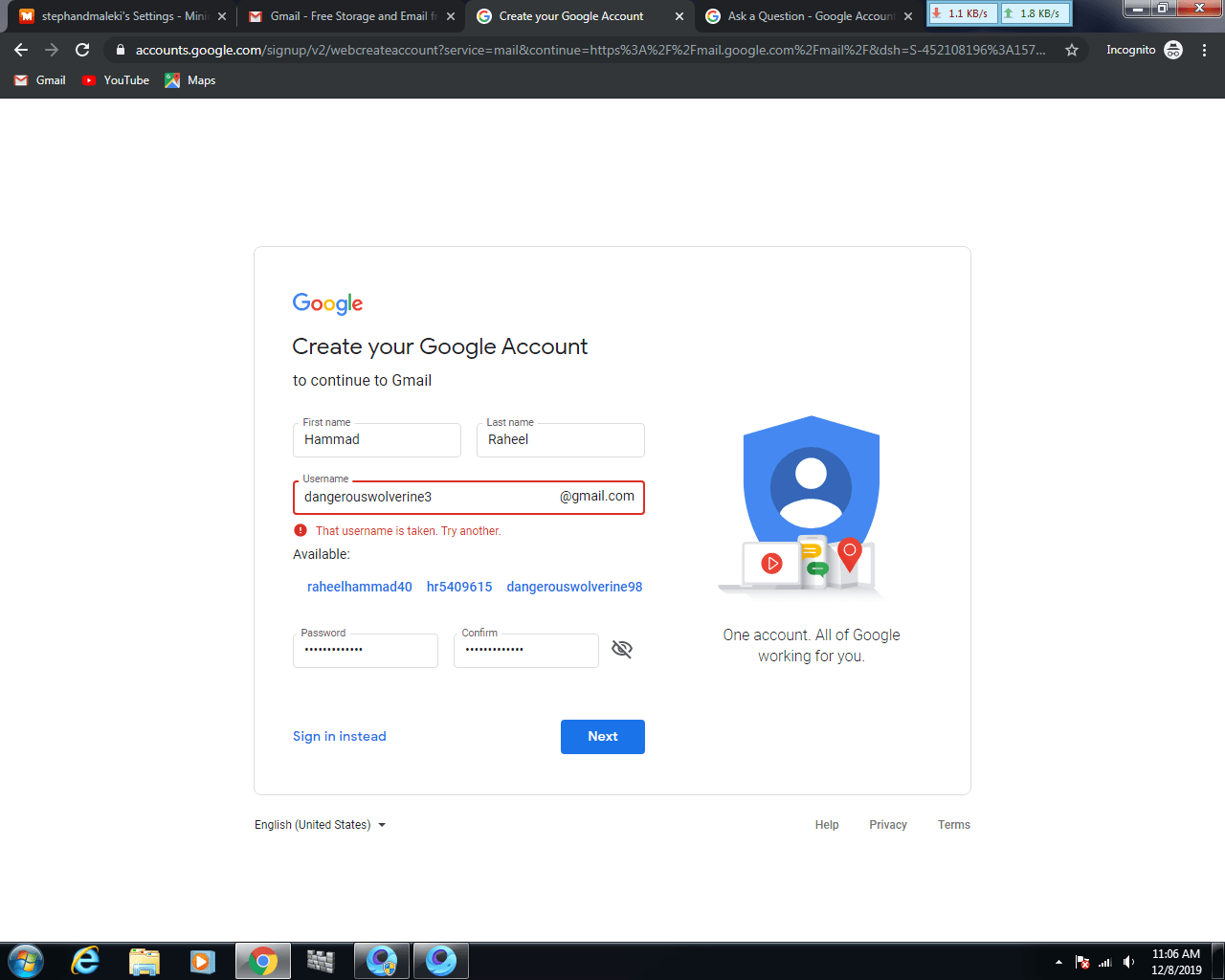Open the Windows Start menu
The height and width of the screenshot is (980, 1225).
[x=25, y=961]
